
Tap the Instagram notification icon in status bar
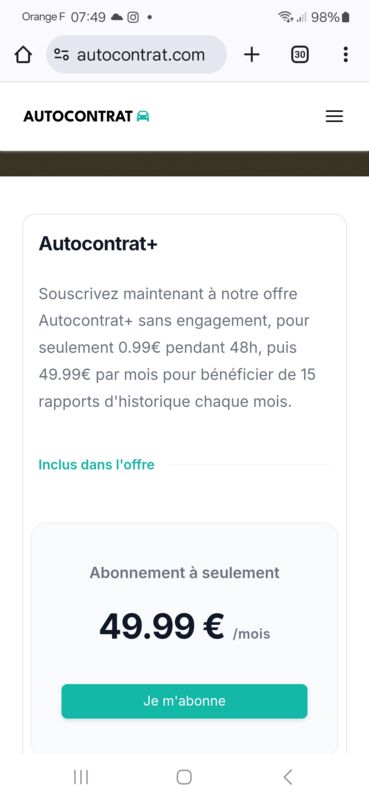(x=133, y=17)
